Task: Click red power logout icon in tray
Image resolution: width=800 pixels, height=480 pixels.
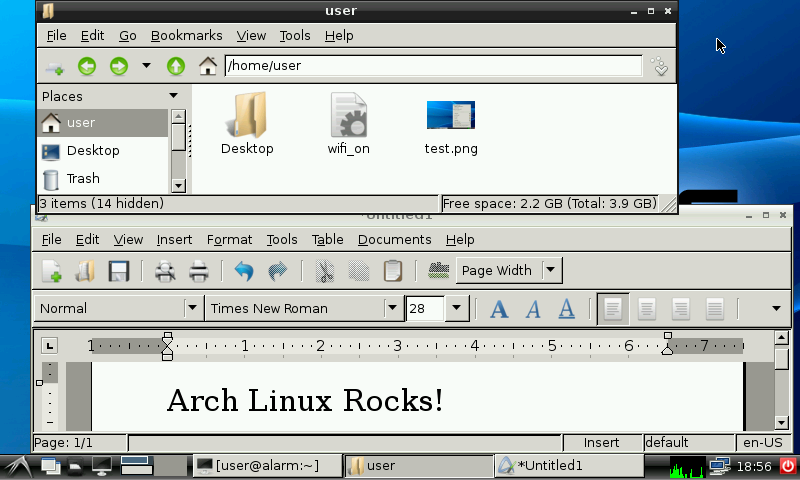Action: 788,466
